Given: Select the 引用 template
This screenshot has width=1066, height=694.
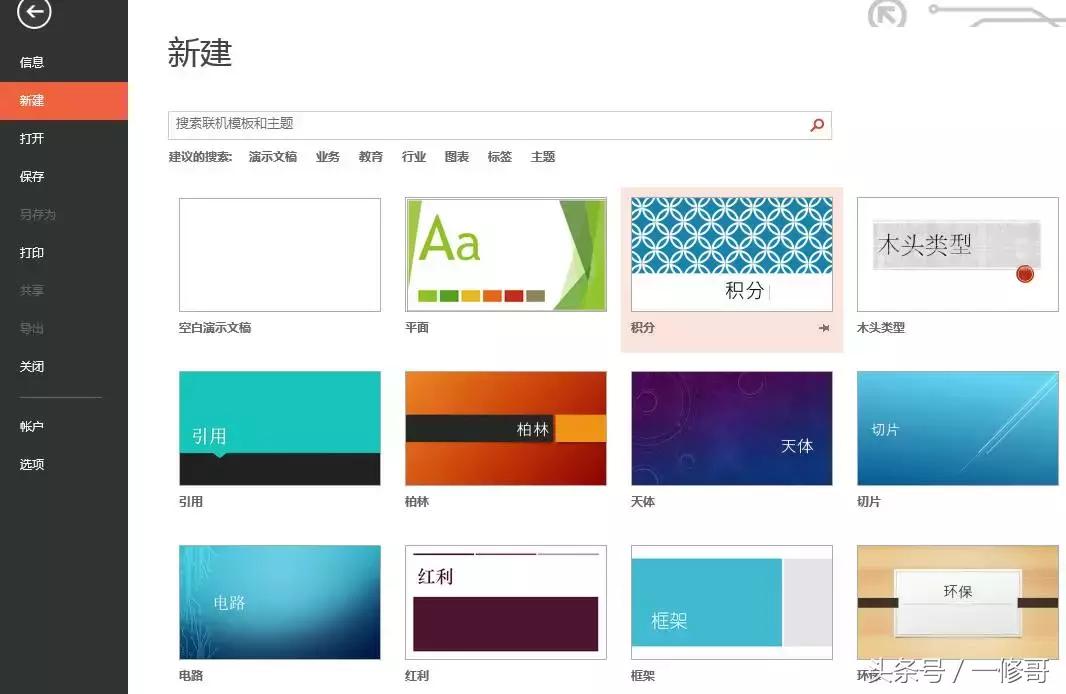Looking at the screenshot, I should tap(280, 428).
